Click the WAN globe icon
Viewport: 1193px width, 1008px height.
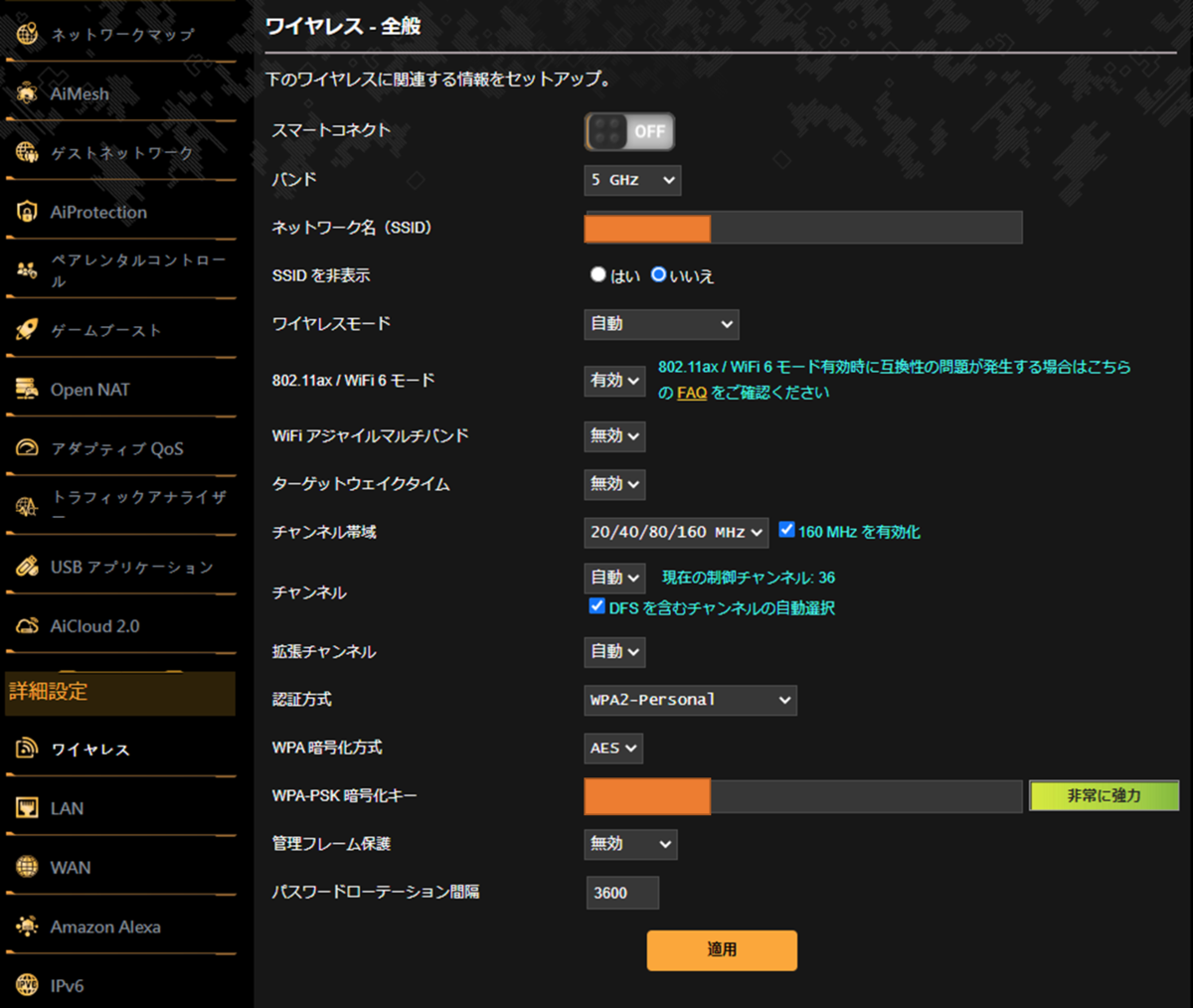click(27, 867)
